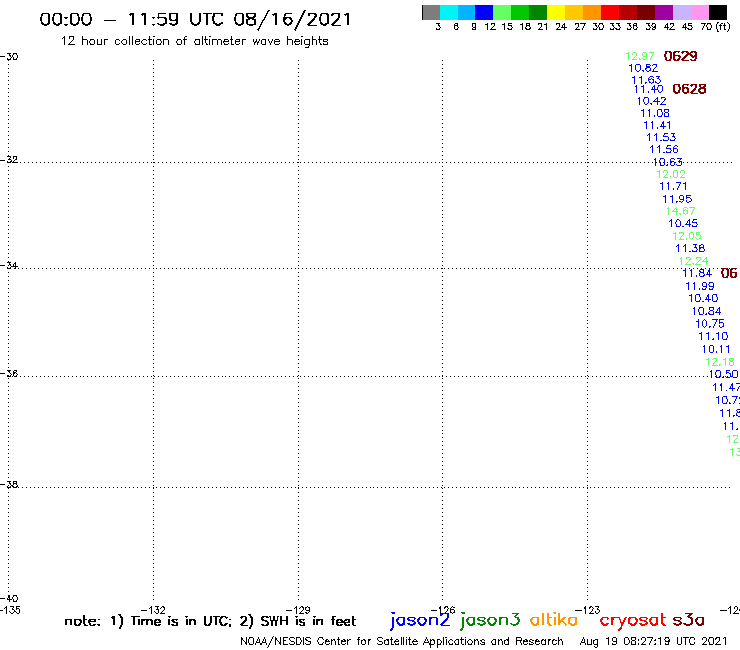Click the green wave height value '12.05'
Screen dimensions: 740x650
point(687,236)
